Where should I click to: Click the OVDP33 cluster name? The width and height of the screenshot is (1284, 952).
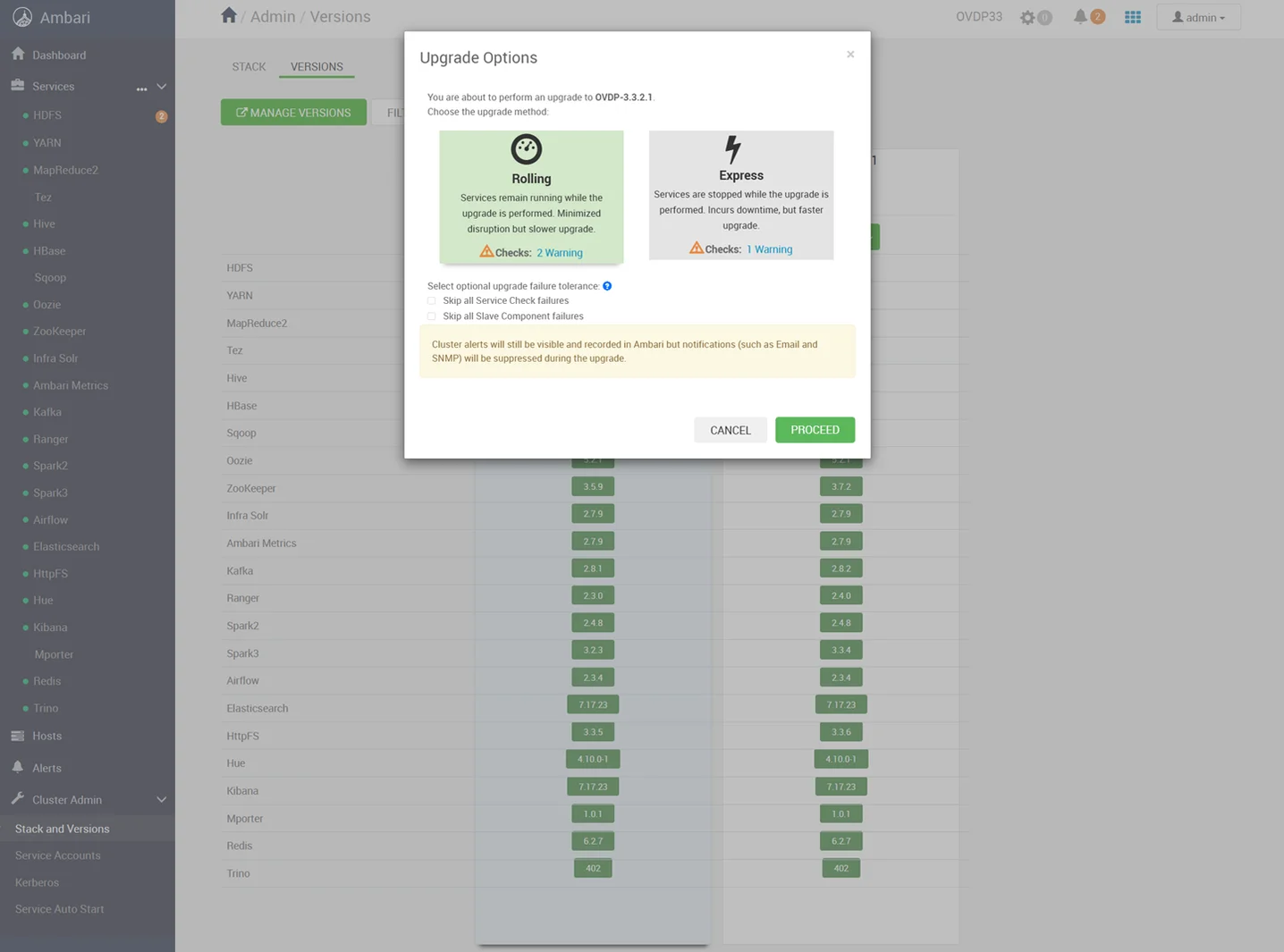pos(979,17)
